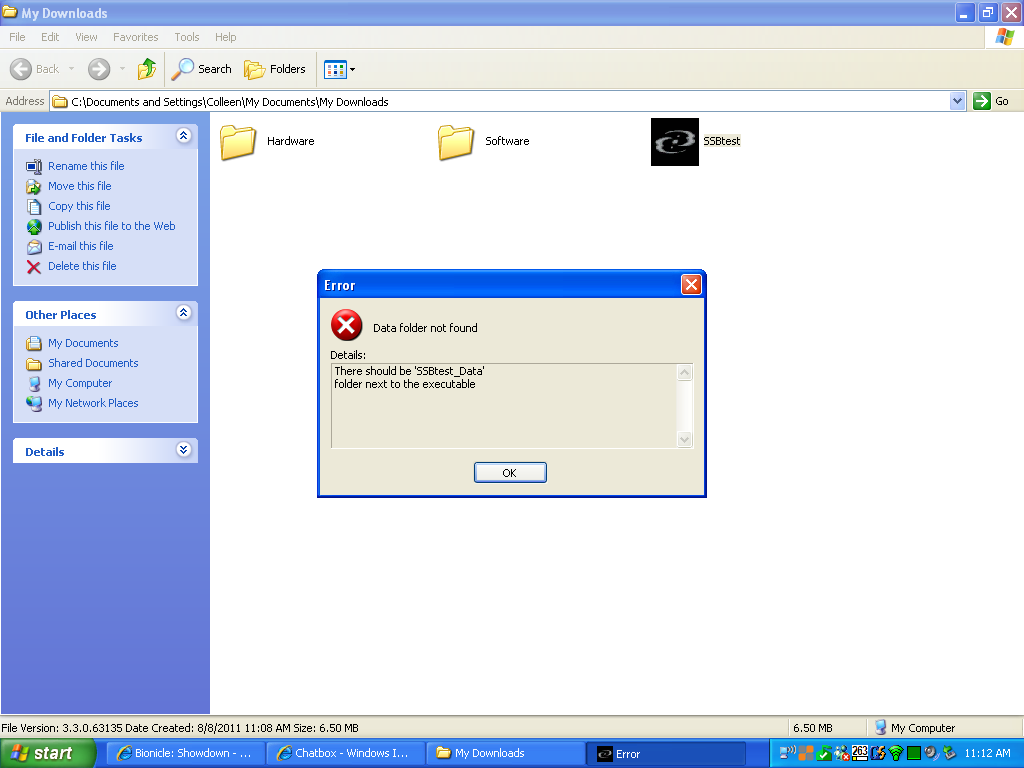The height and width of the screenshot is (768, 1024).
Task: Click the orange squares tray icon
Action: [806, 753]
